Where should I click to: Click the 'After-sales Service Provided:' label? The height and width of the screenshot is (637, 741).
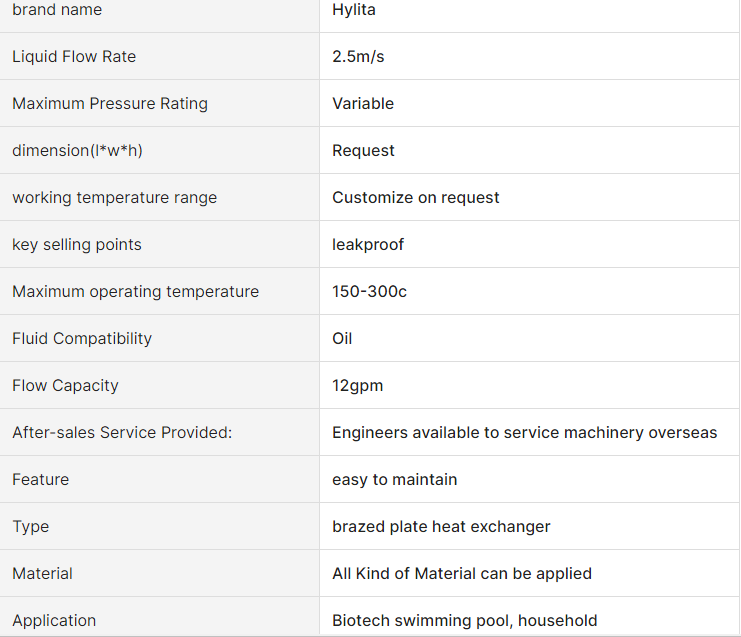(122, 433)
